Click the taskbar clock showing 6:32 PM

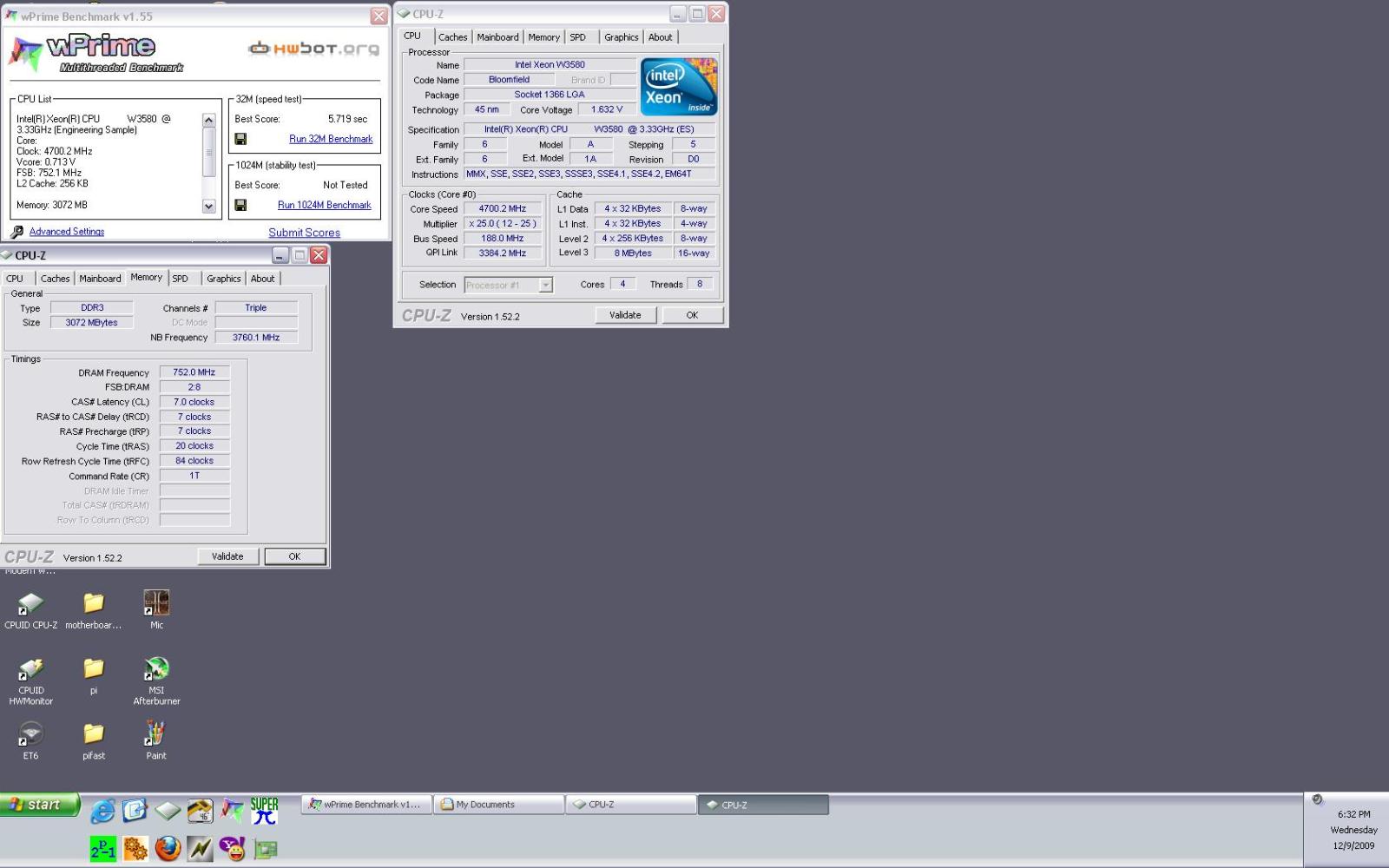point(1353,814)
